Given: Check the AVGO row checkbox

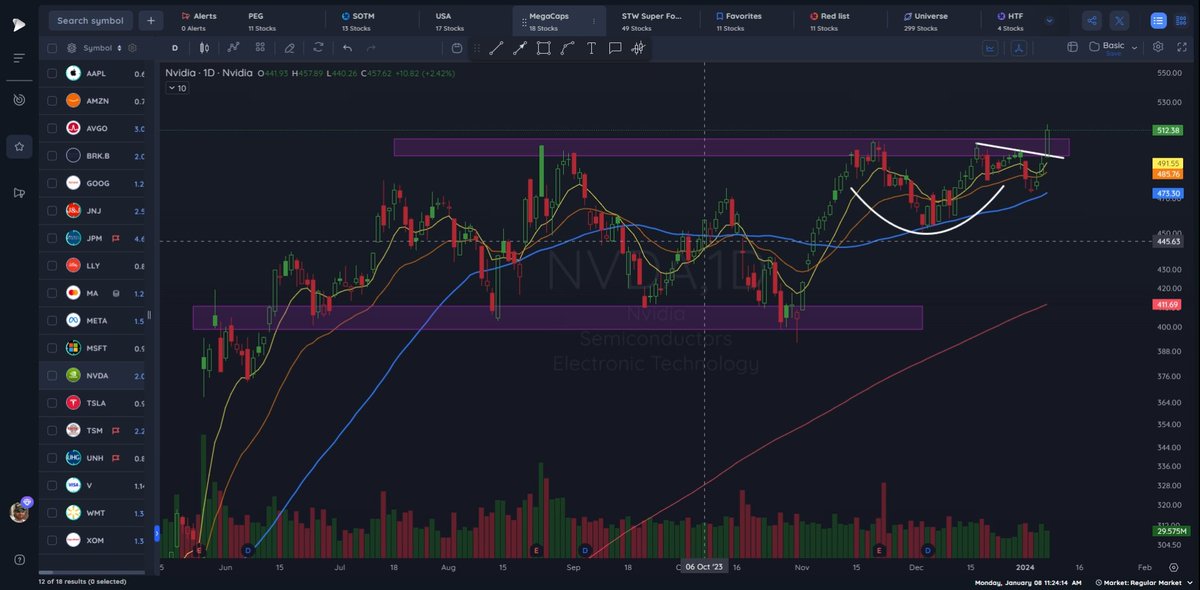Looking at the screenshot, I should [52, 129].
